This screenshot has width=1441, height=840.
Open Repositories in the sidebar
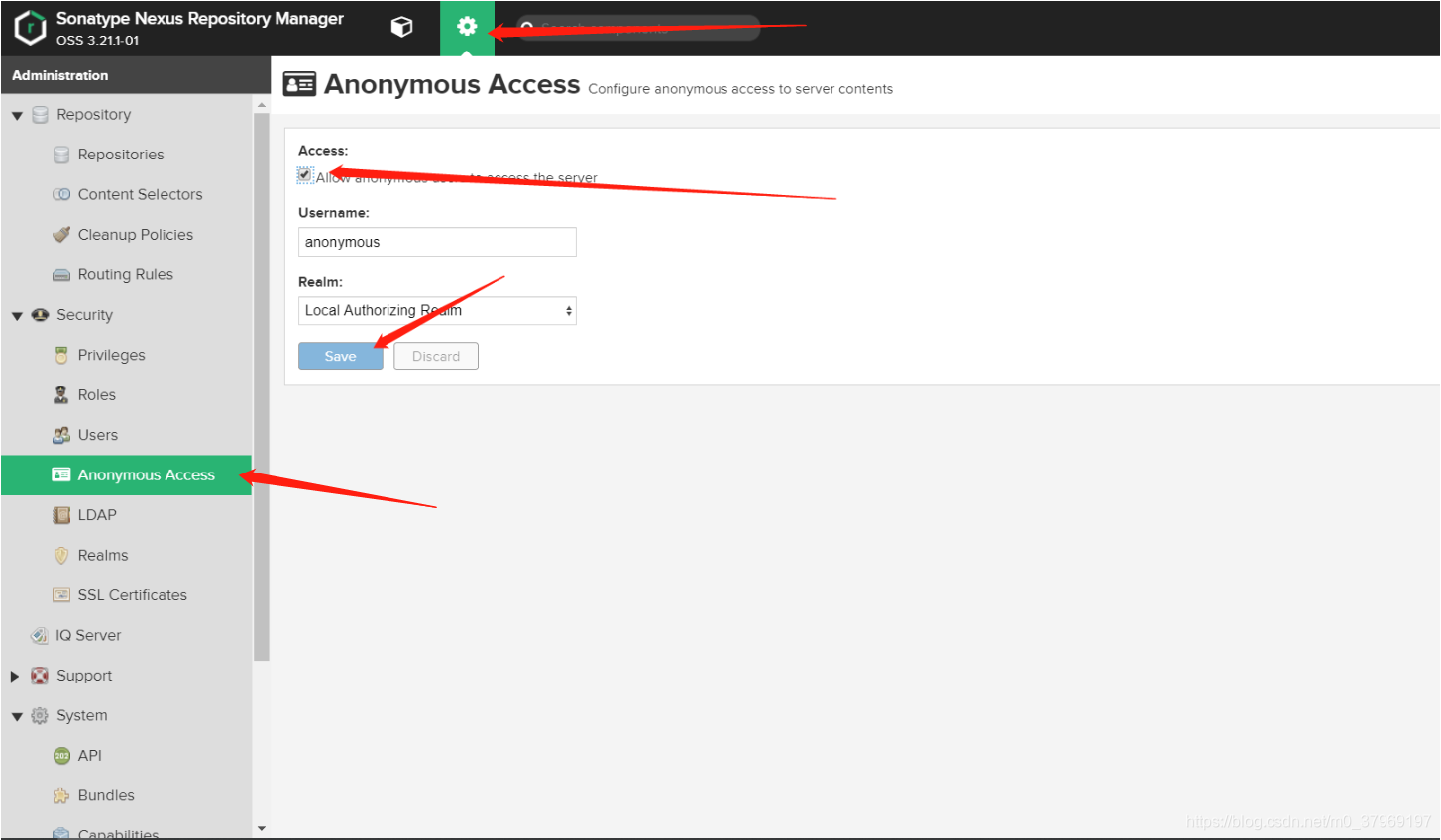pos(121,155)
